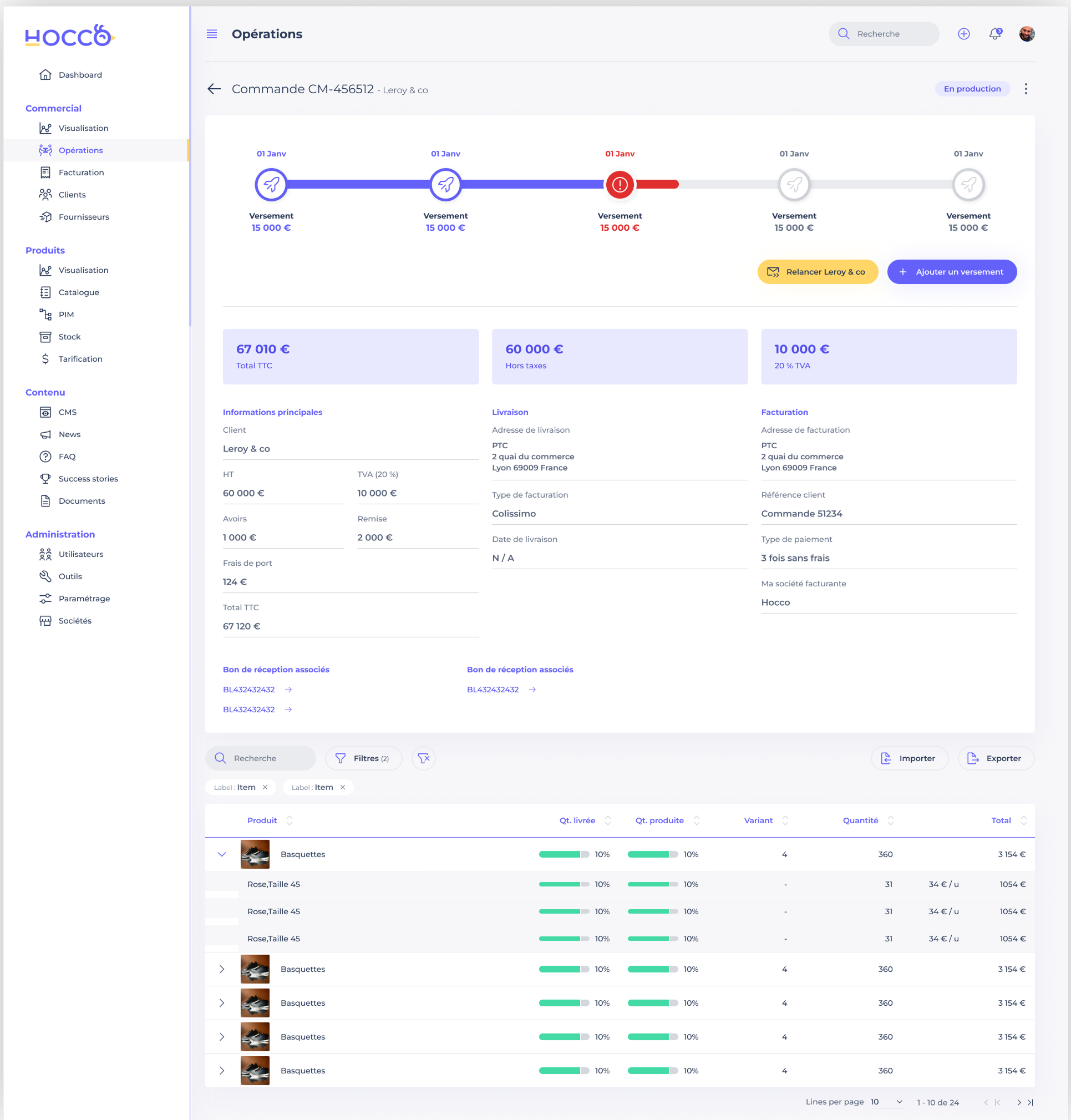Click Relancer Leroy & co button
Screen dimensions: 1071x1120
pyautogui.click(x=818, y=272)
